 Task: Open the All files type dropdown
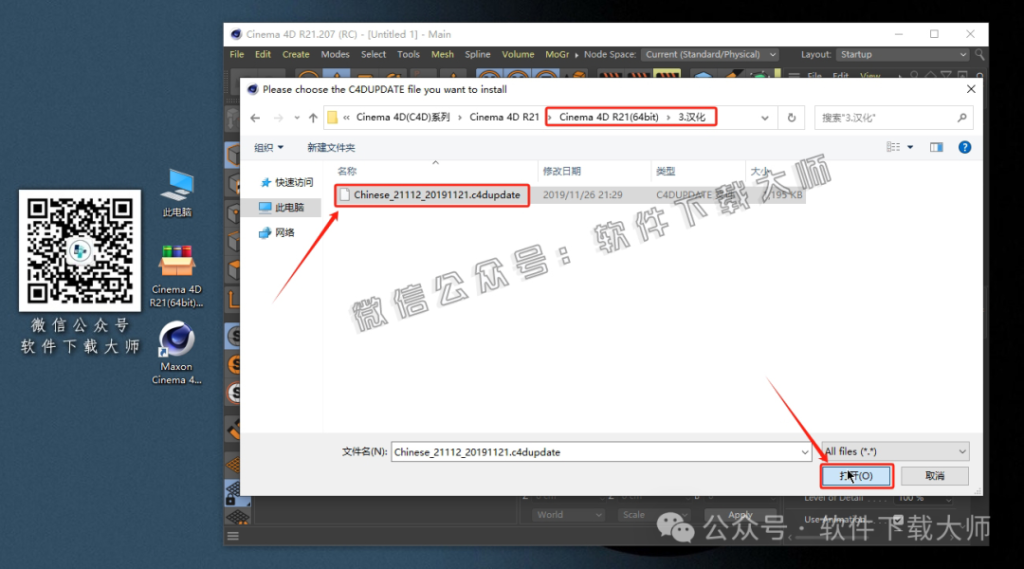click(895, 451)
